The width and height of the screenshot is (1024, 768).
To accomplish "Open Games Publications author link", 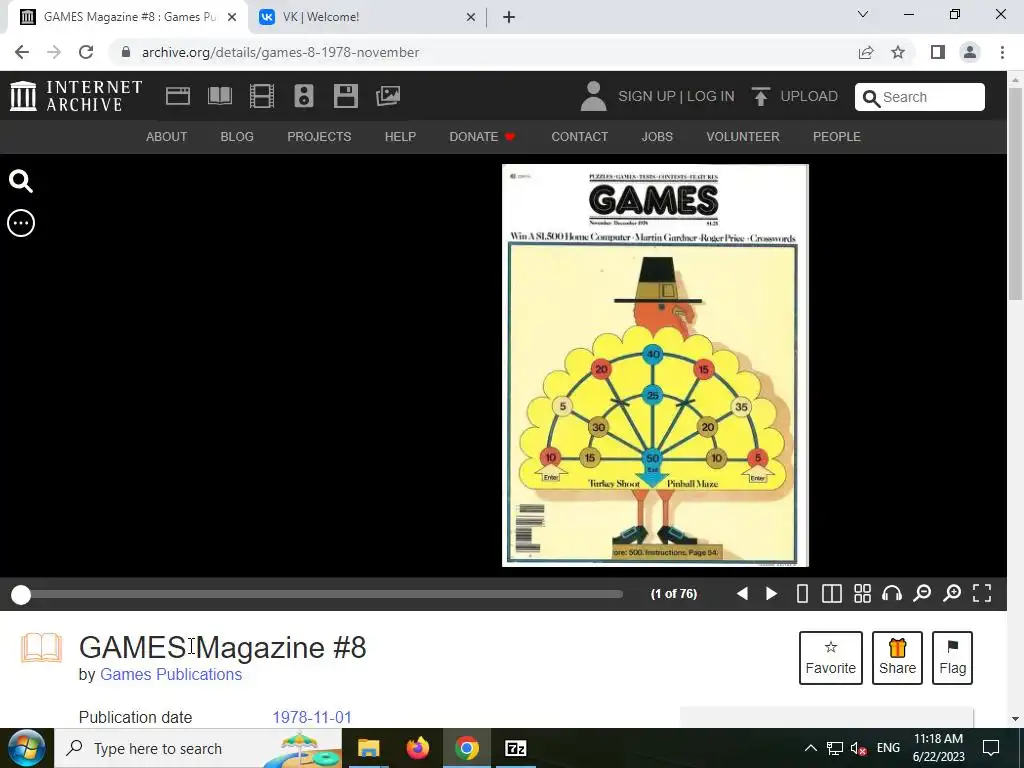I will pos(171,675).
